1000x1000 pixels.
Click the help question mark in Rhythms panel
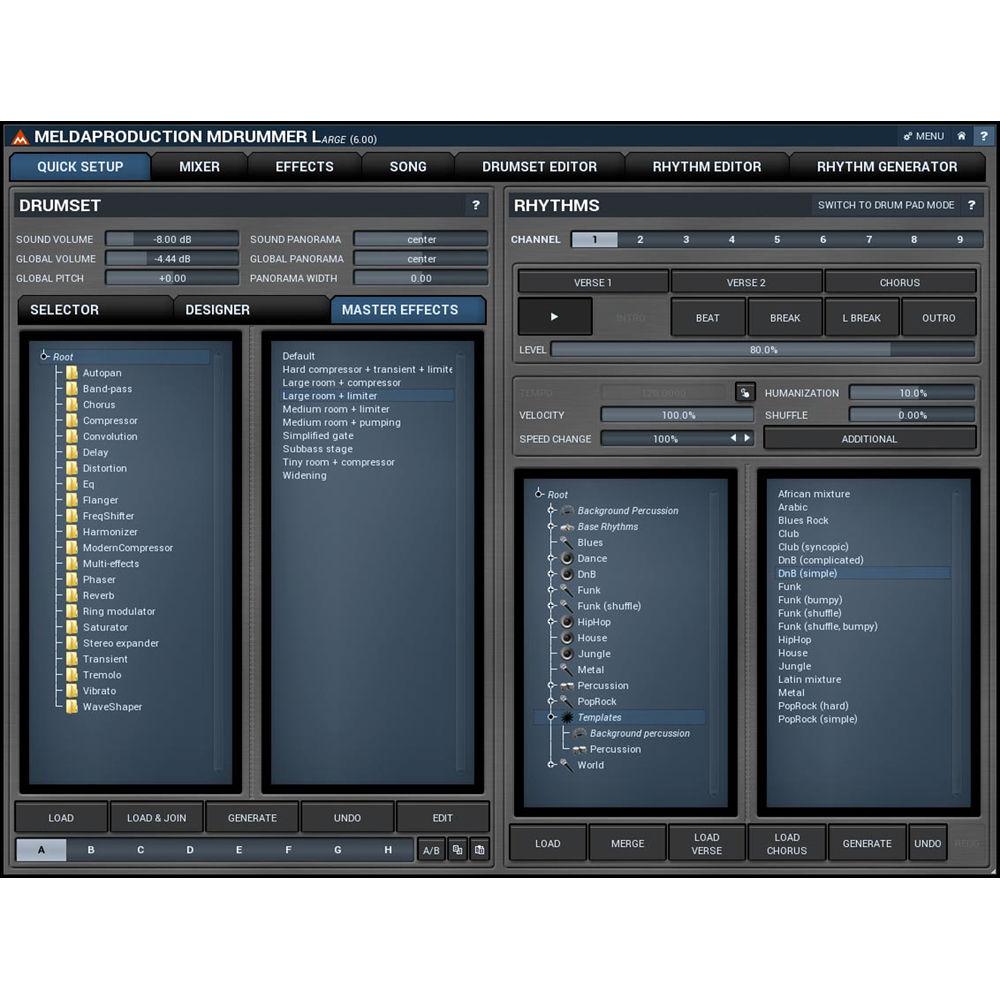971,205
